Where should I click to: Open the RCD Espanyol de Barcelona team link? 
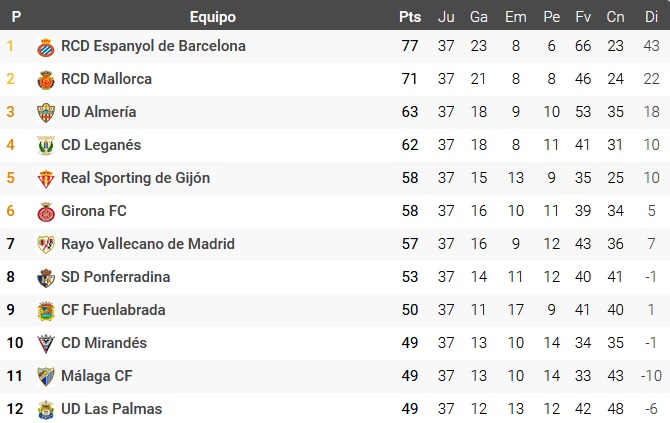coord(153,46)
